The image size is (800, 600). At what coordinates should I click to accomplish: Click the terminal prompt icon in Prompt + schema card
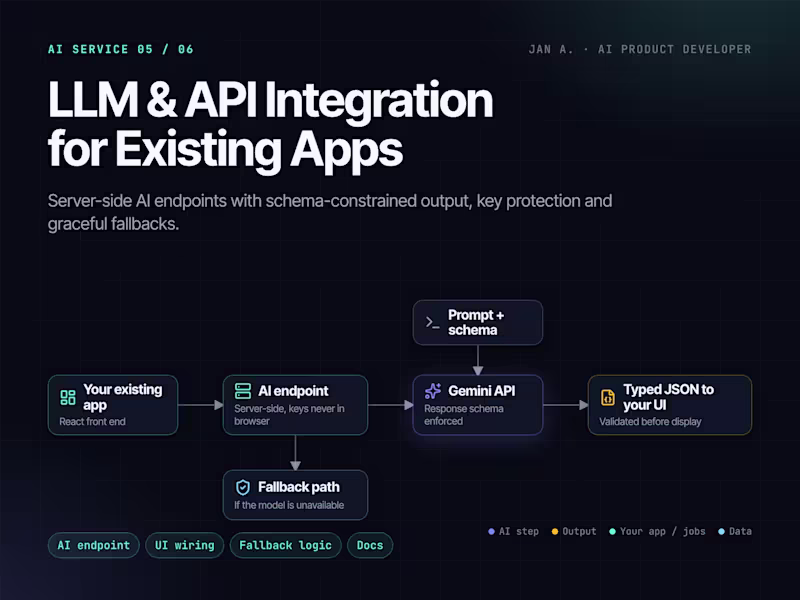tap(433, 322)
